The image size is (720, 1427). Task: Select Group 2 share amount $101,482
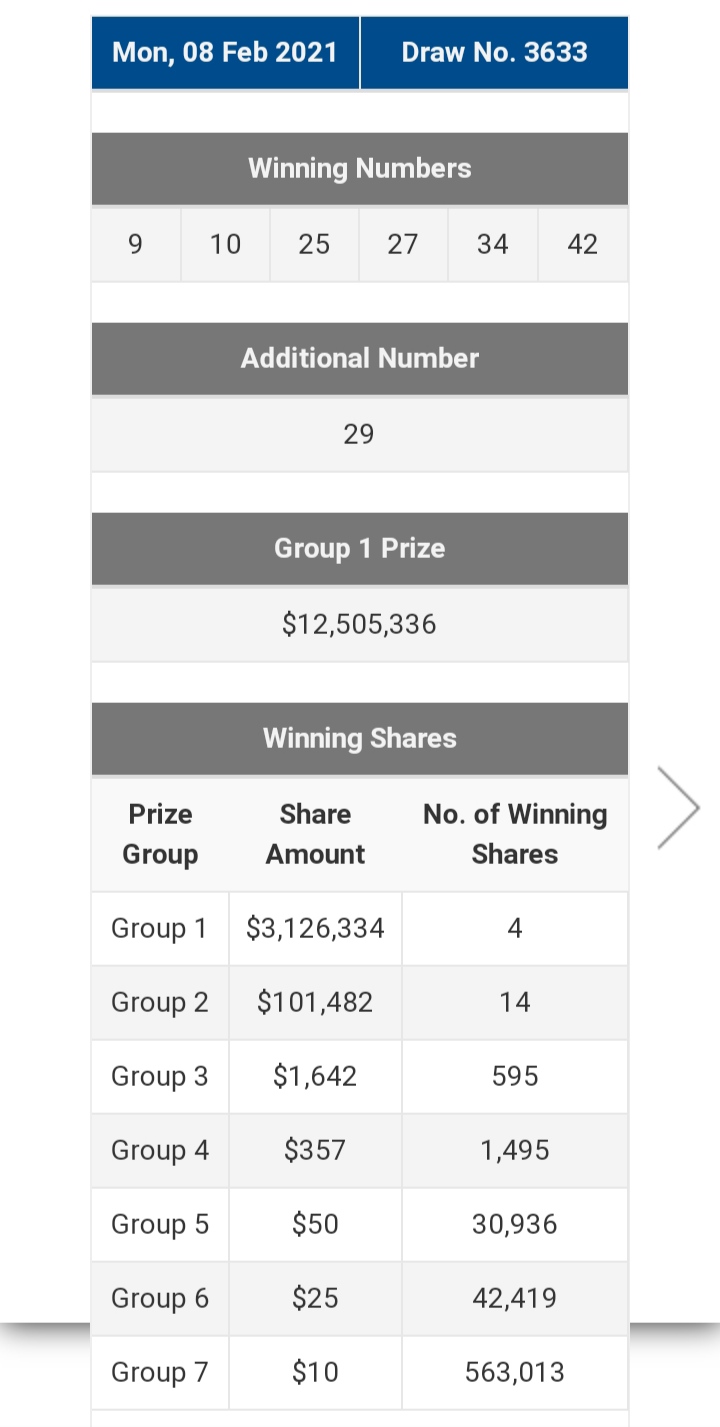click(315, 1002)
